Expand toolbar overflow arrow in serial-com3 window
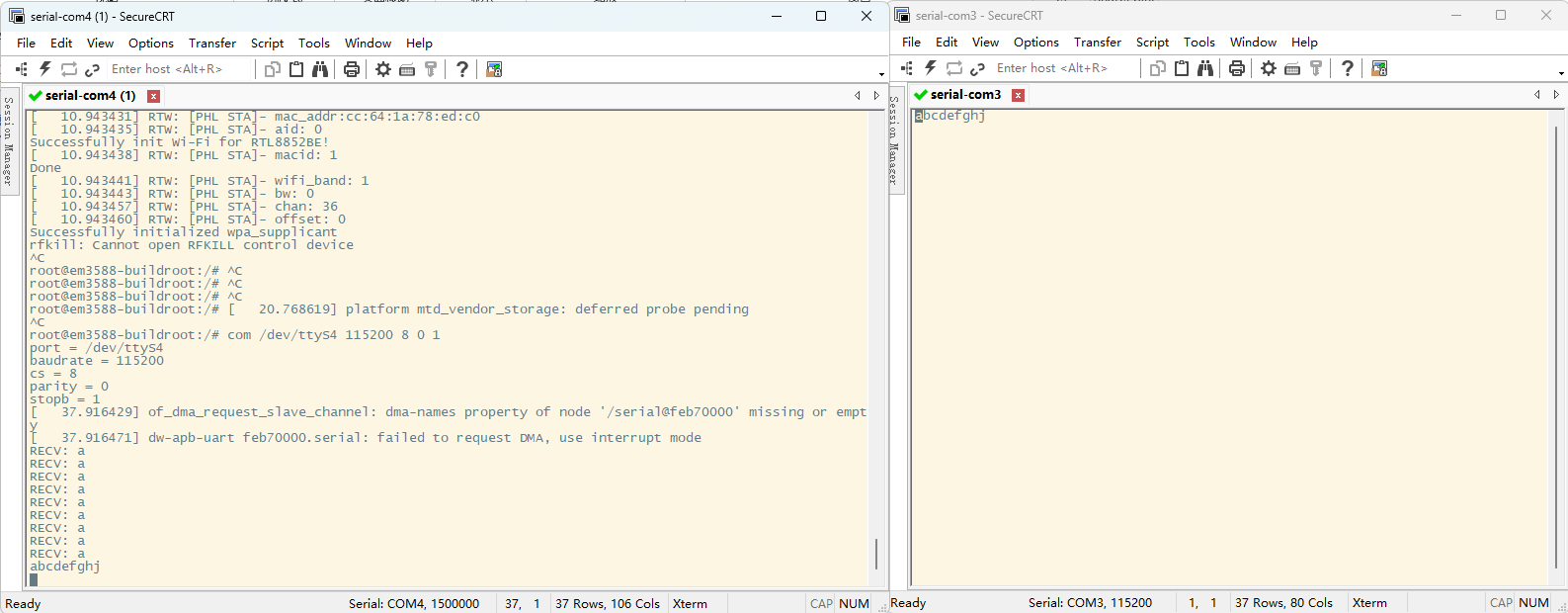 click(1561, 73)
